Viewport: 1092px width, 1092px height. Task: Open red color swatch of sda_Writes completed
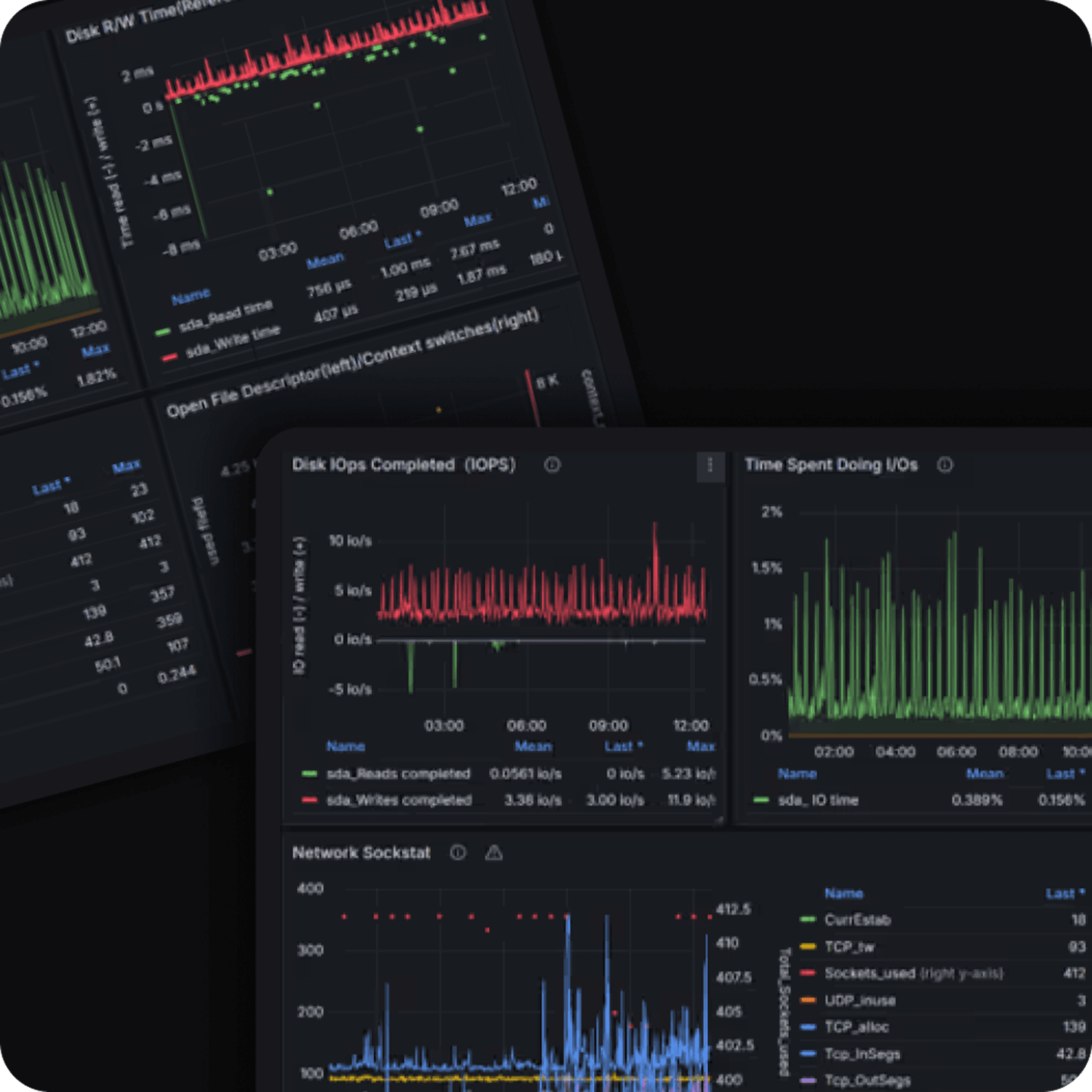309,800
